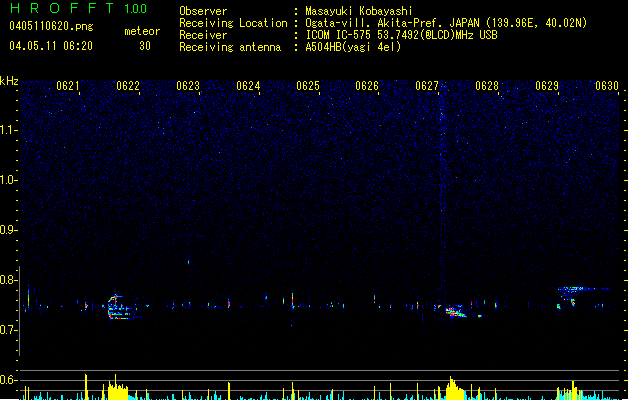Click the 0.8 kHz frequency axis label

click(8, 280)
